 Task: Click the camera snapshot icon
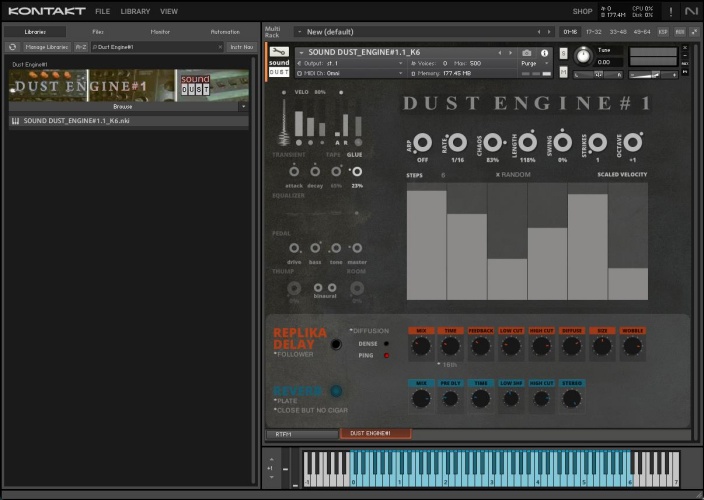point(527,52)
